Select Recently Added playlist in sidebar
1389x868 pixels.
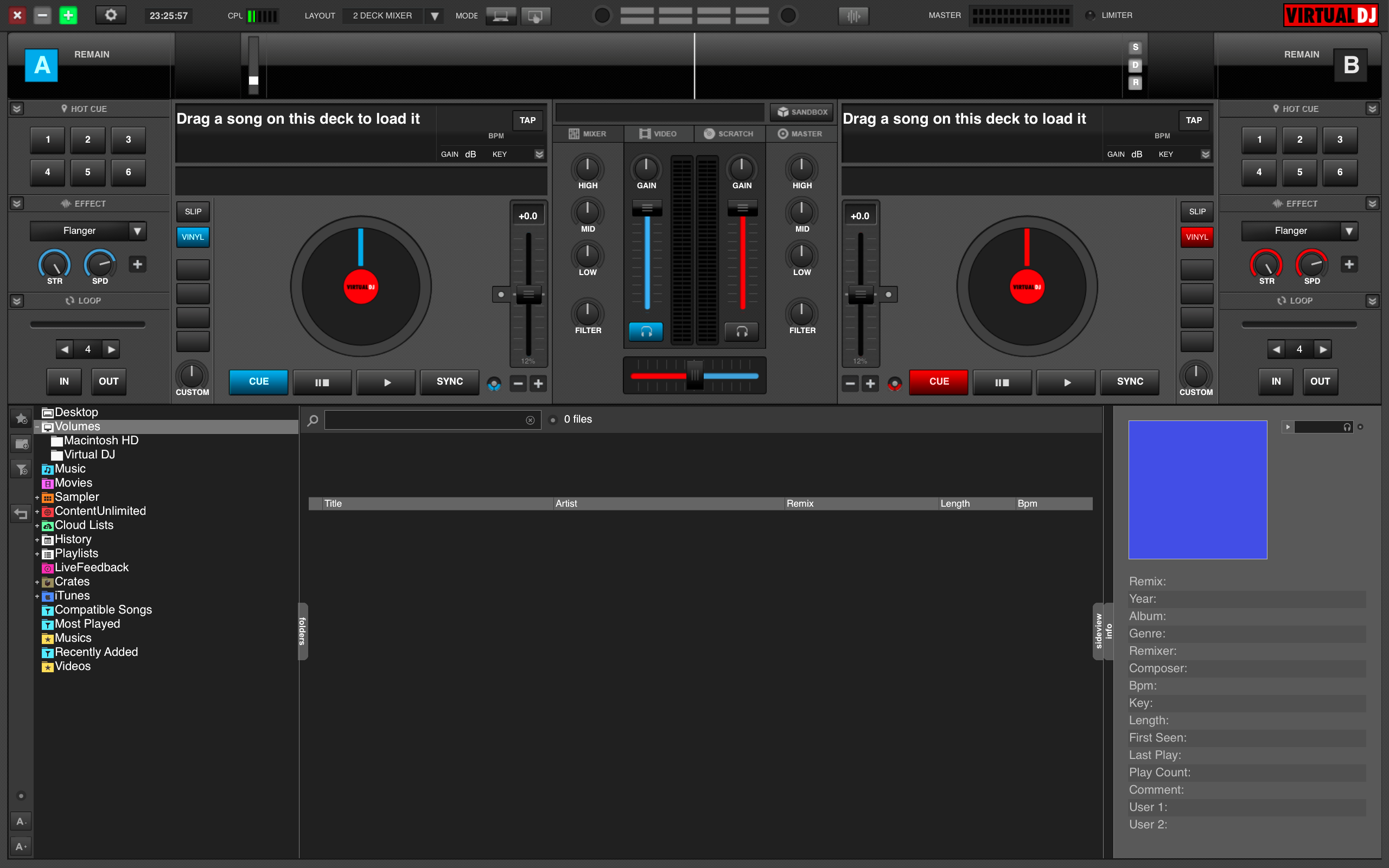pos(96,651)
